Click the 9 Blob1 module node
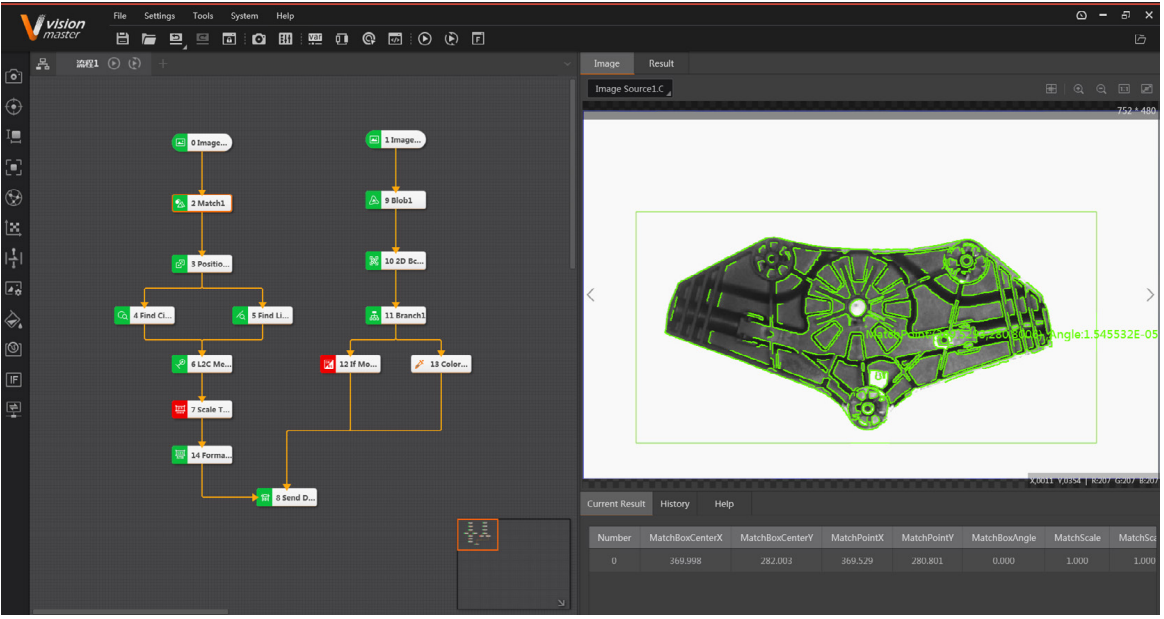This screenshot has height=619, width=1164. 396,200
